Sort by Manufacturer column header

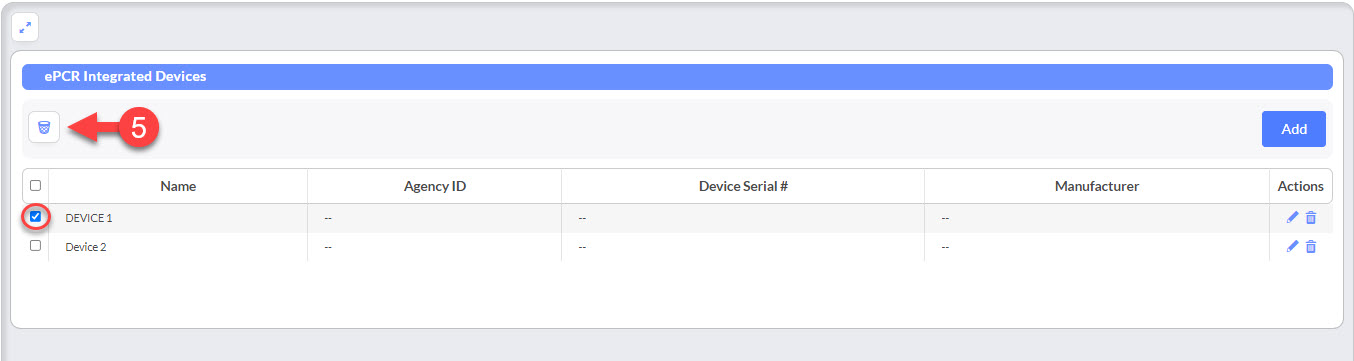[x=1097, y=186]
